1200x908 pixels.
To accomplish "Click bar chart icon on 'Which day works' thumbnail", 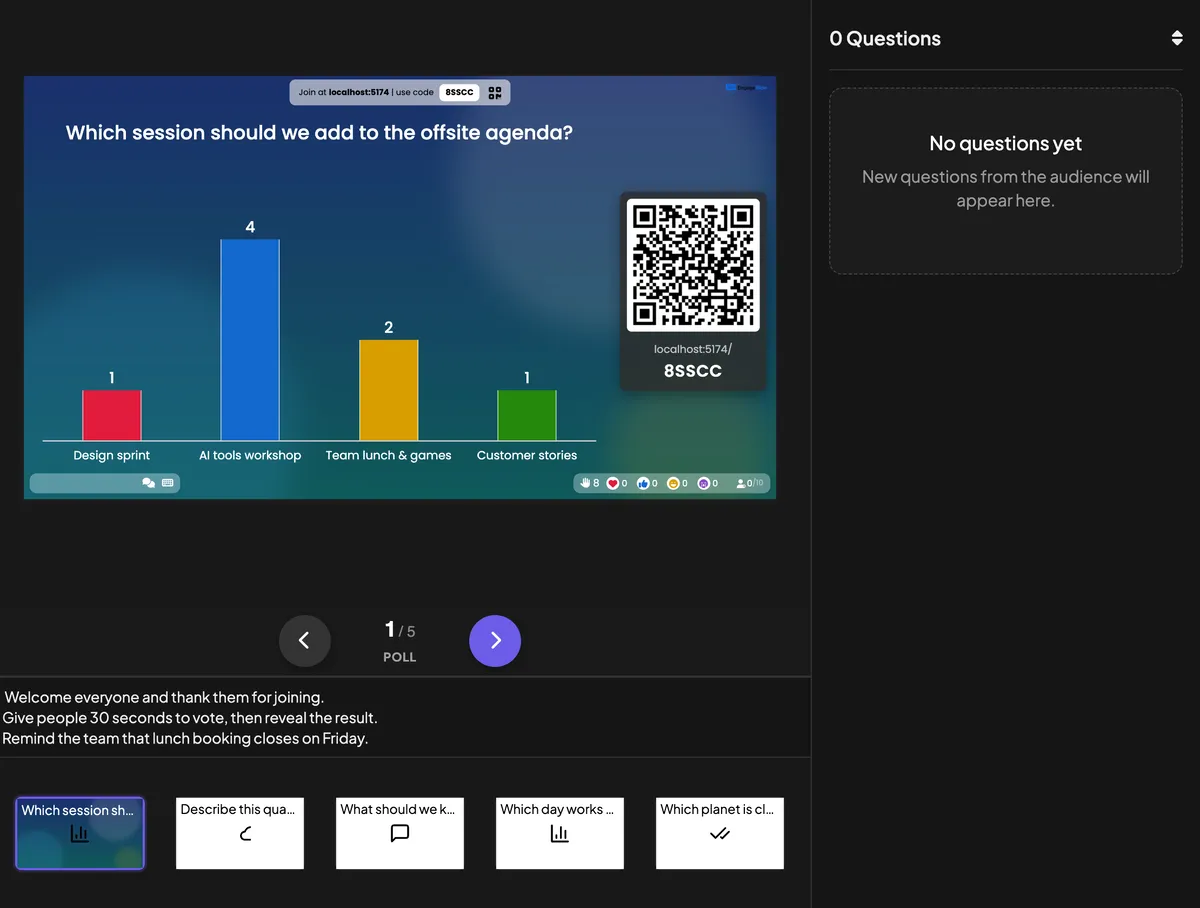I will pos(560,833).
